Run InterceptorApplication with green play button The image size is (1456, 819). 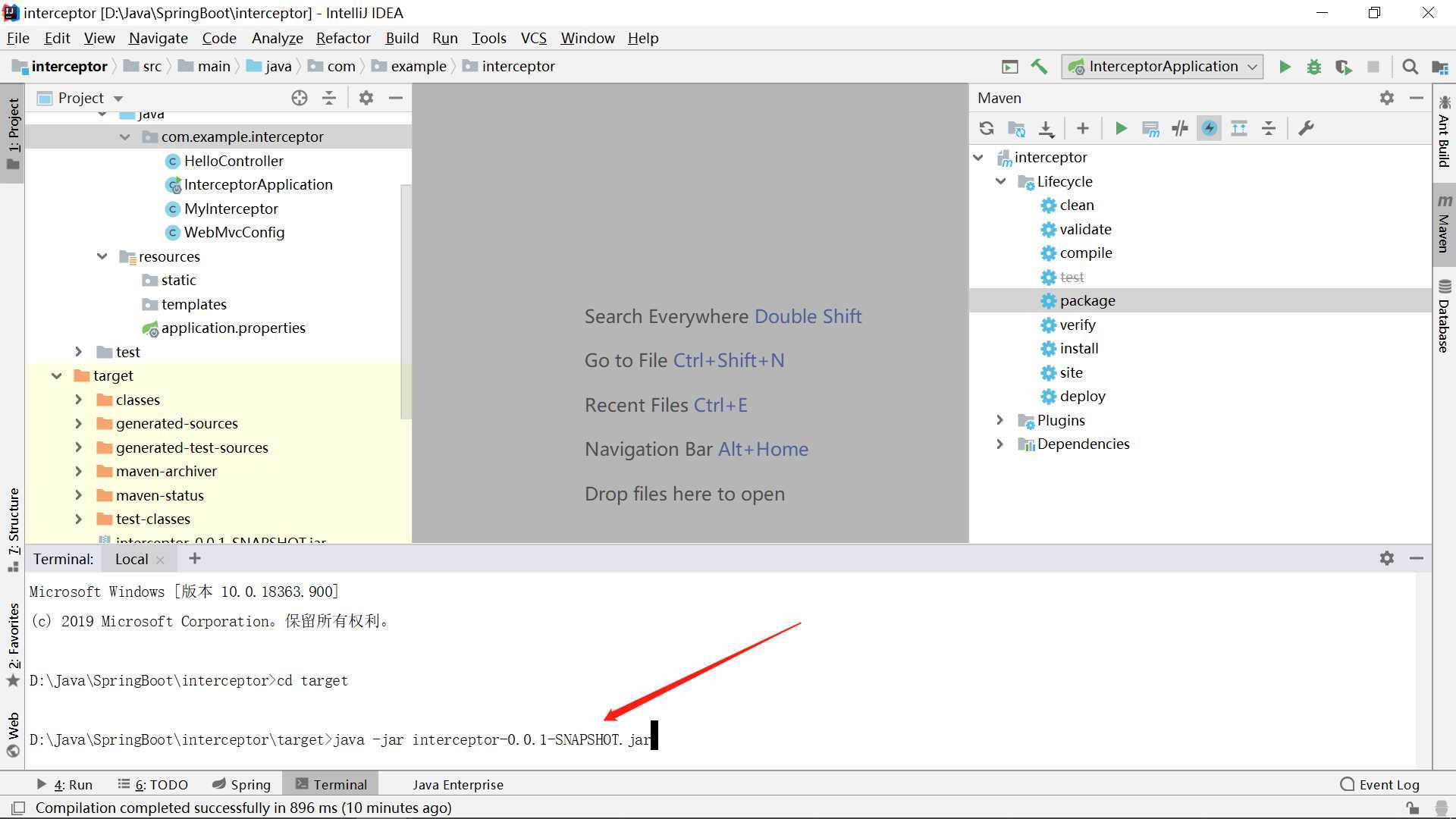[1285, 67]
